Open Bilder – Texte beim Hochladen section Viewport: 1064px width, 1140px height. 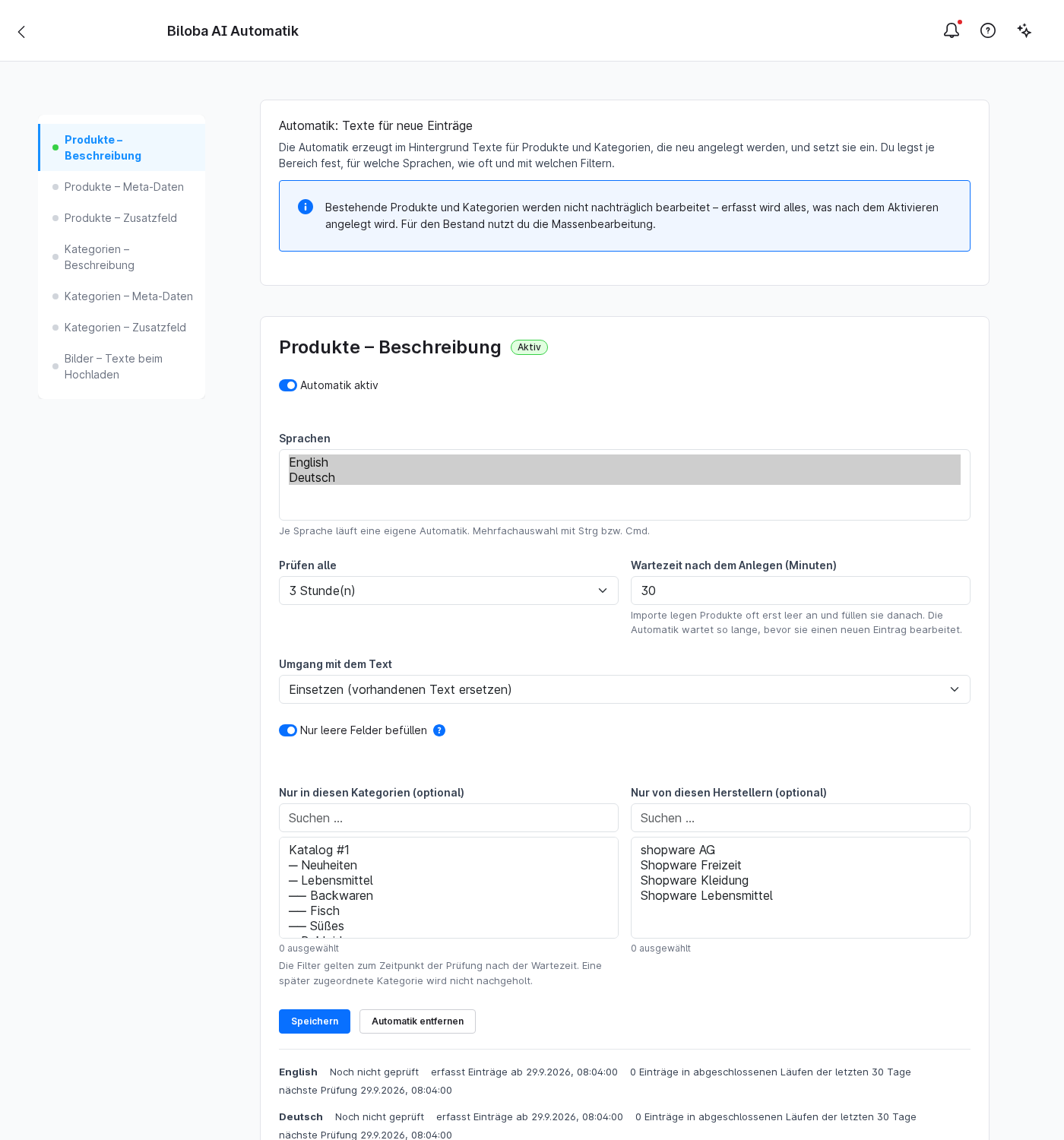click(122, 366)
